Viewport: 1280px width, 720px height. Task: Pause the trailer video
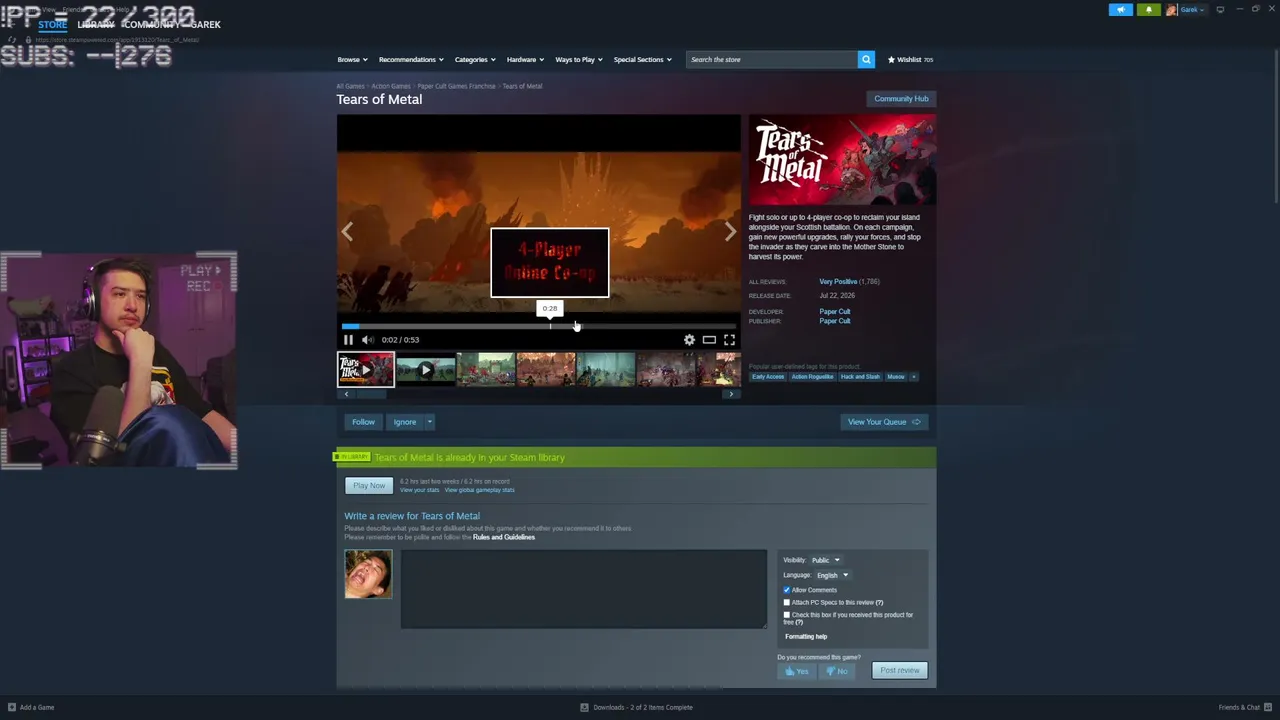click(x=348, y=340)
